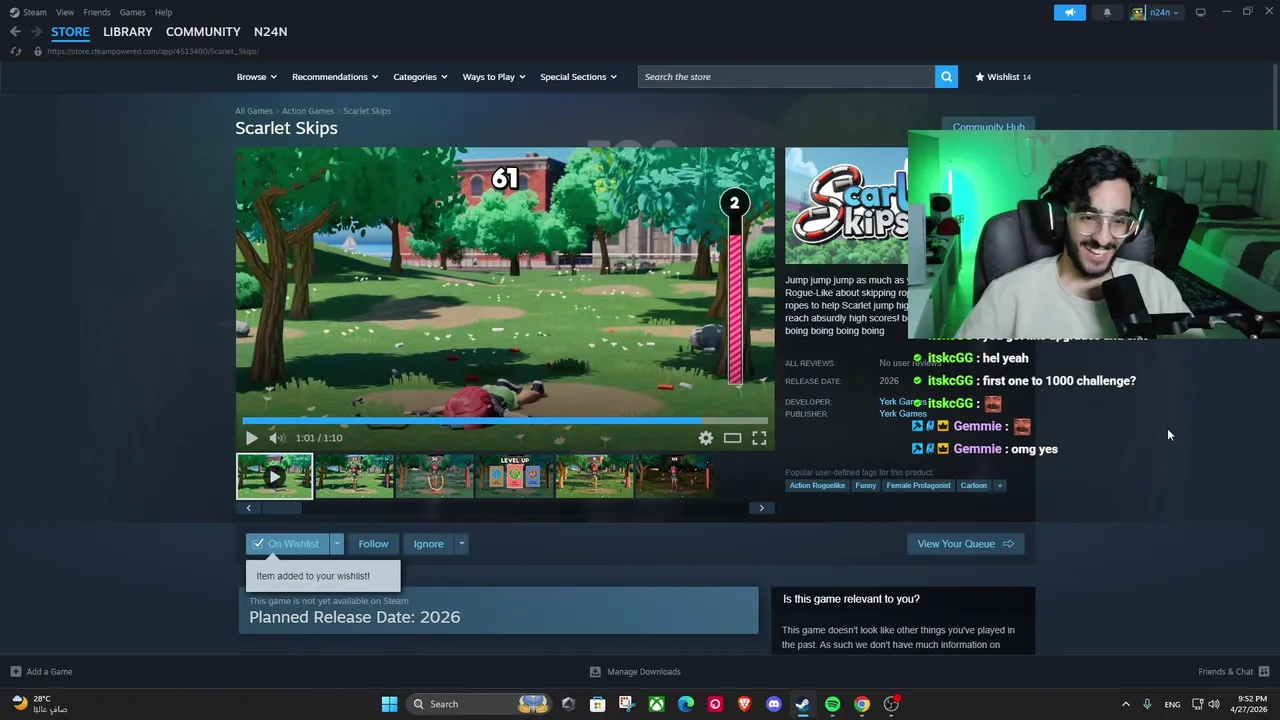This screenshot has width=1280, height=720.
Task: Toggle Ignore for this game
Action: (428, 544)
